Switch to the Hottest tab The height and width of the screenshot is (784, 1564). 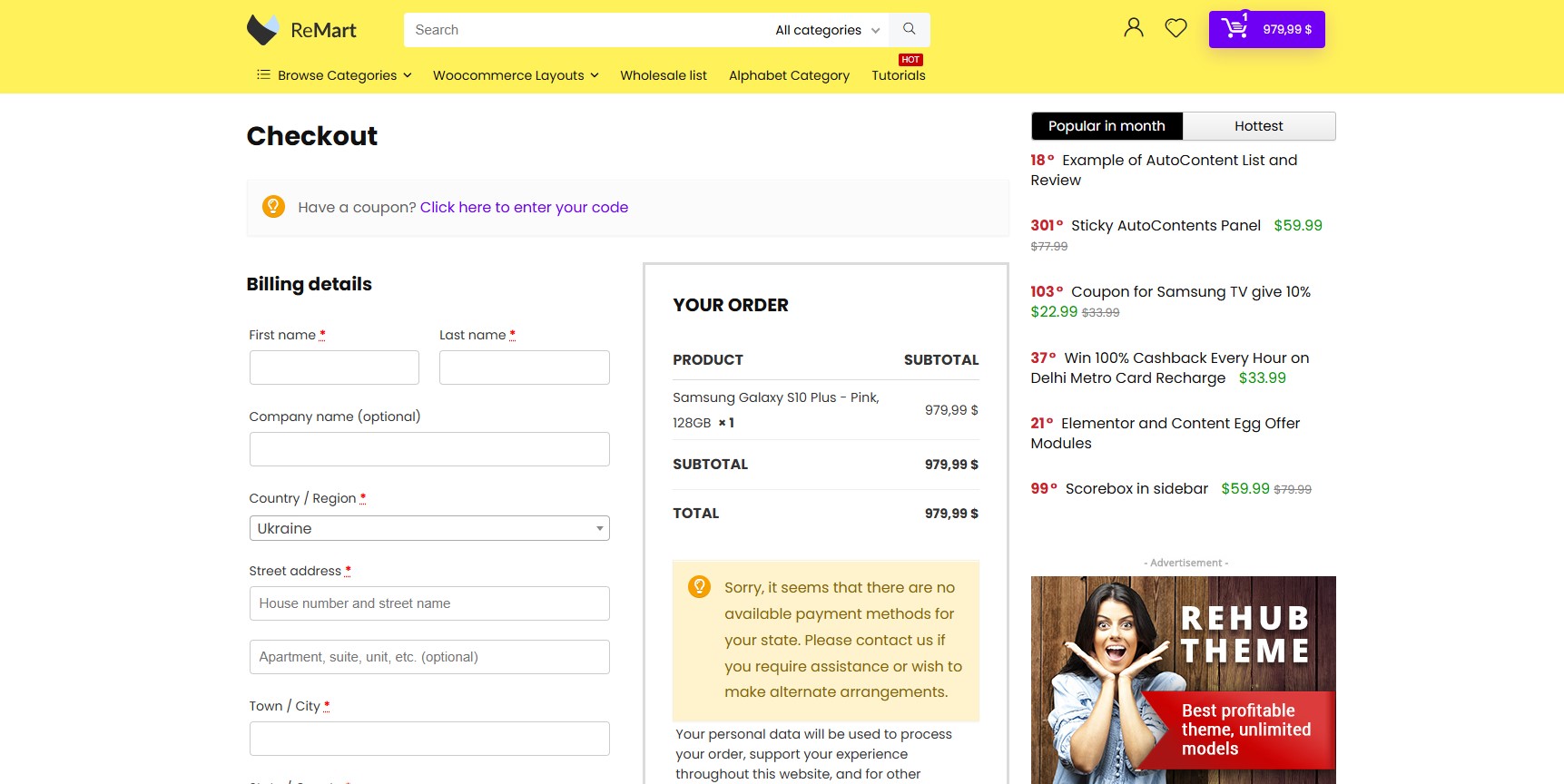click(x=1258, y=126)
